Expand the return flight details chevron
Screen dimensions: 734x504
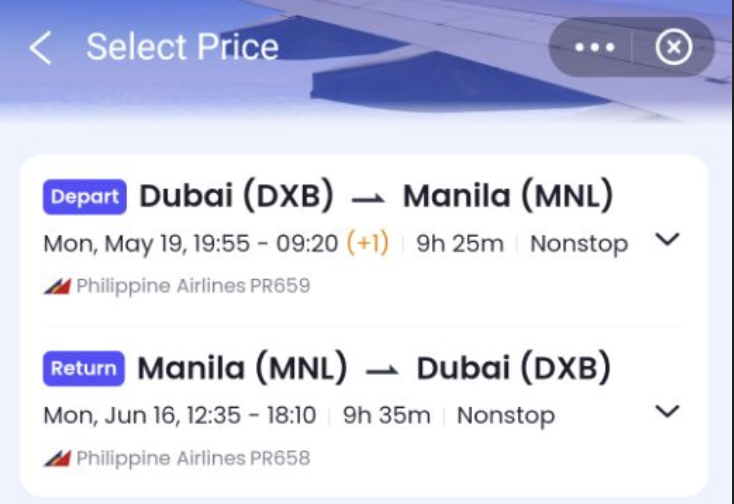pos(668,411)
